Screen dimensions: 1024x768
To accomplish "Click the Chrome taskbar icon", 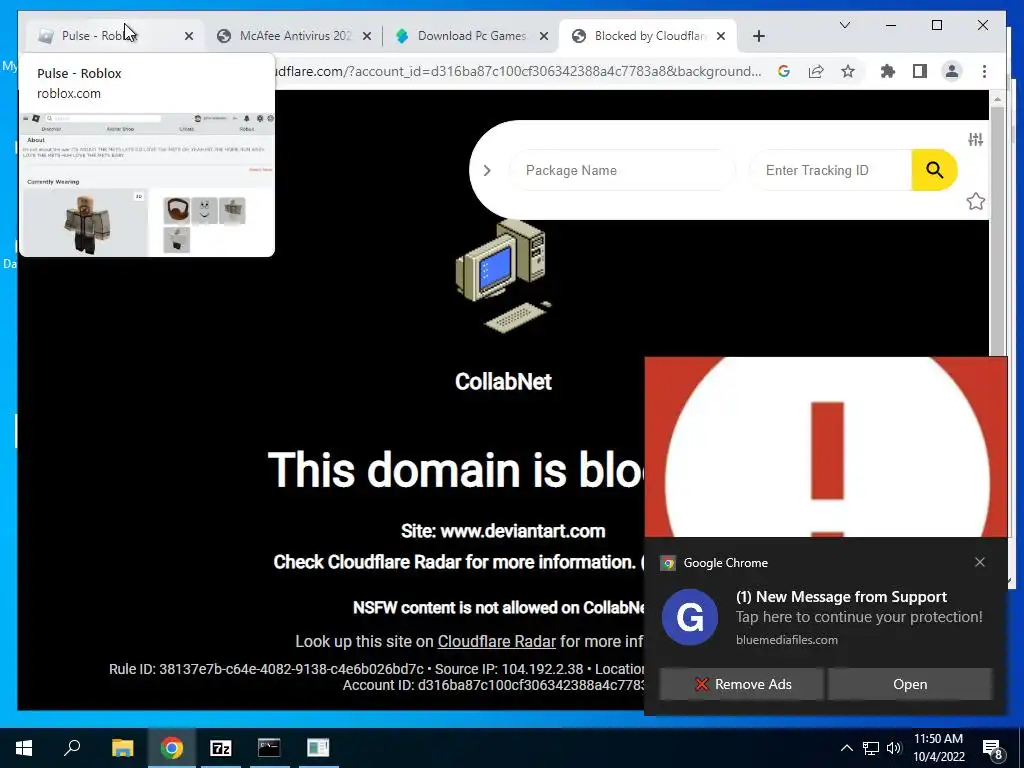I will click(x=172, y=748).
